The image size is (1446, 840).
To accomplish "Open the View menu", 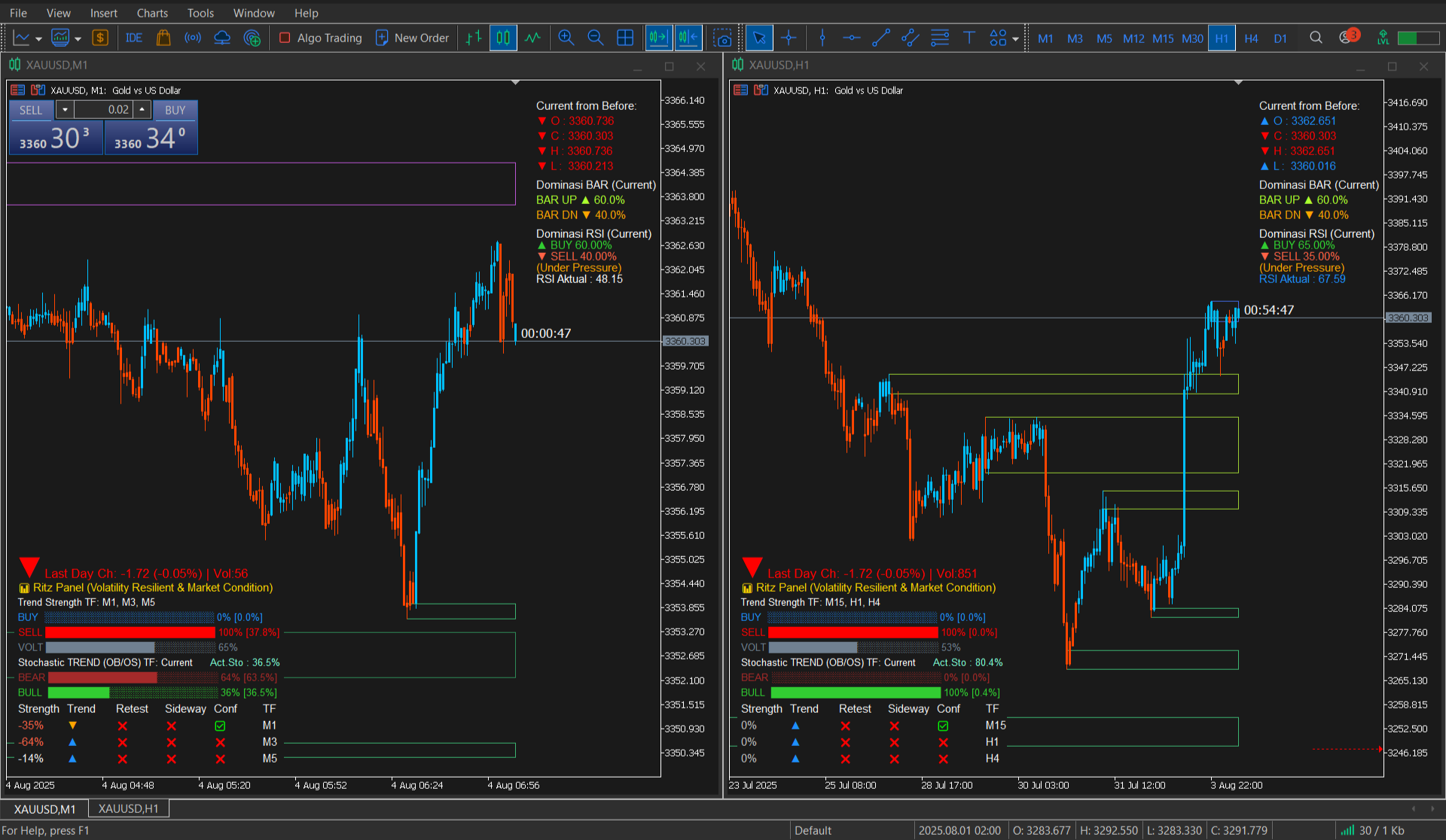I will pyautogui.click(x=58, y=13).
